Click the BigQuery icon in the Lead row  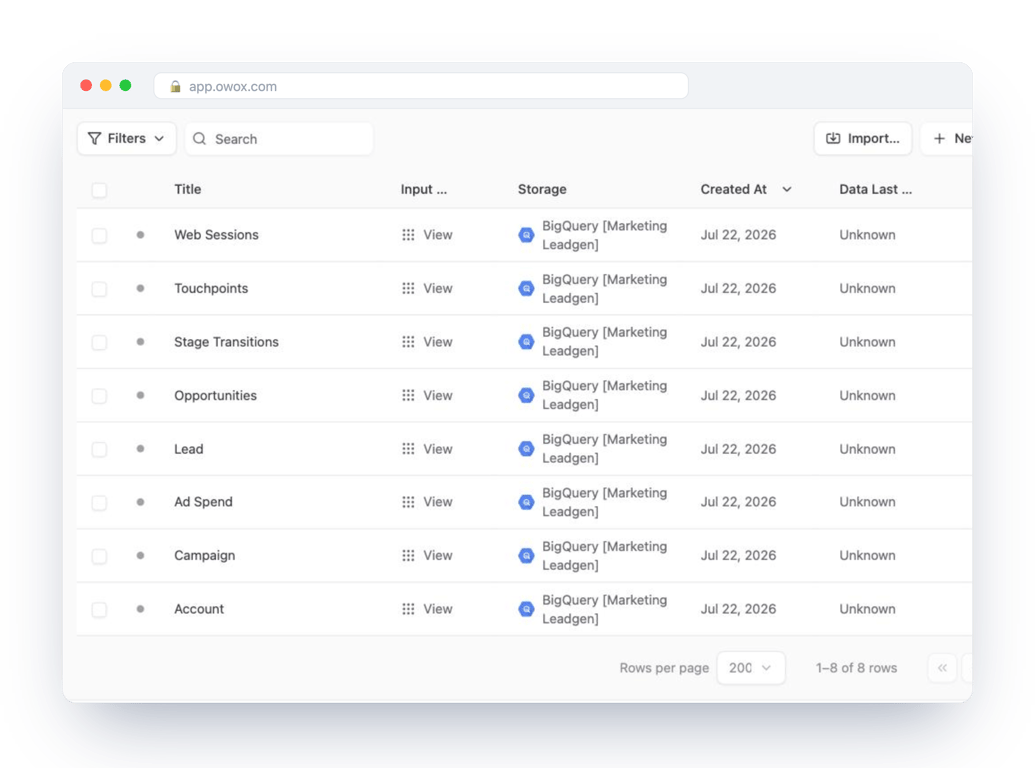pos(526,449)
